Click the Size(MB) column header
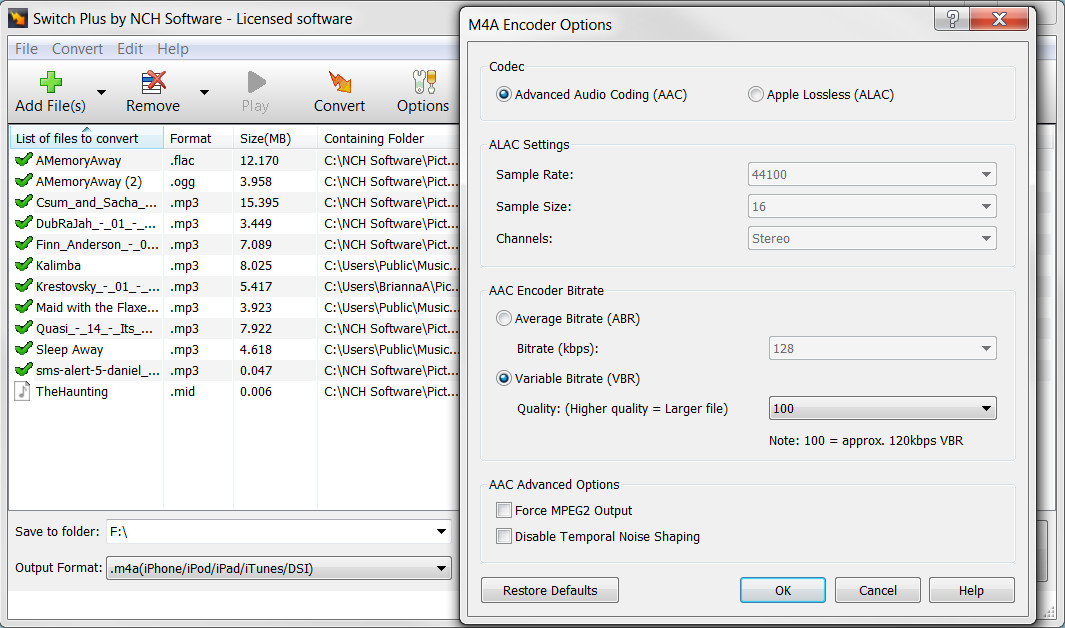Viewport: 1065px width, 628px height. pyautogui.click(x=266, y=138)
